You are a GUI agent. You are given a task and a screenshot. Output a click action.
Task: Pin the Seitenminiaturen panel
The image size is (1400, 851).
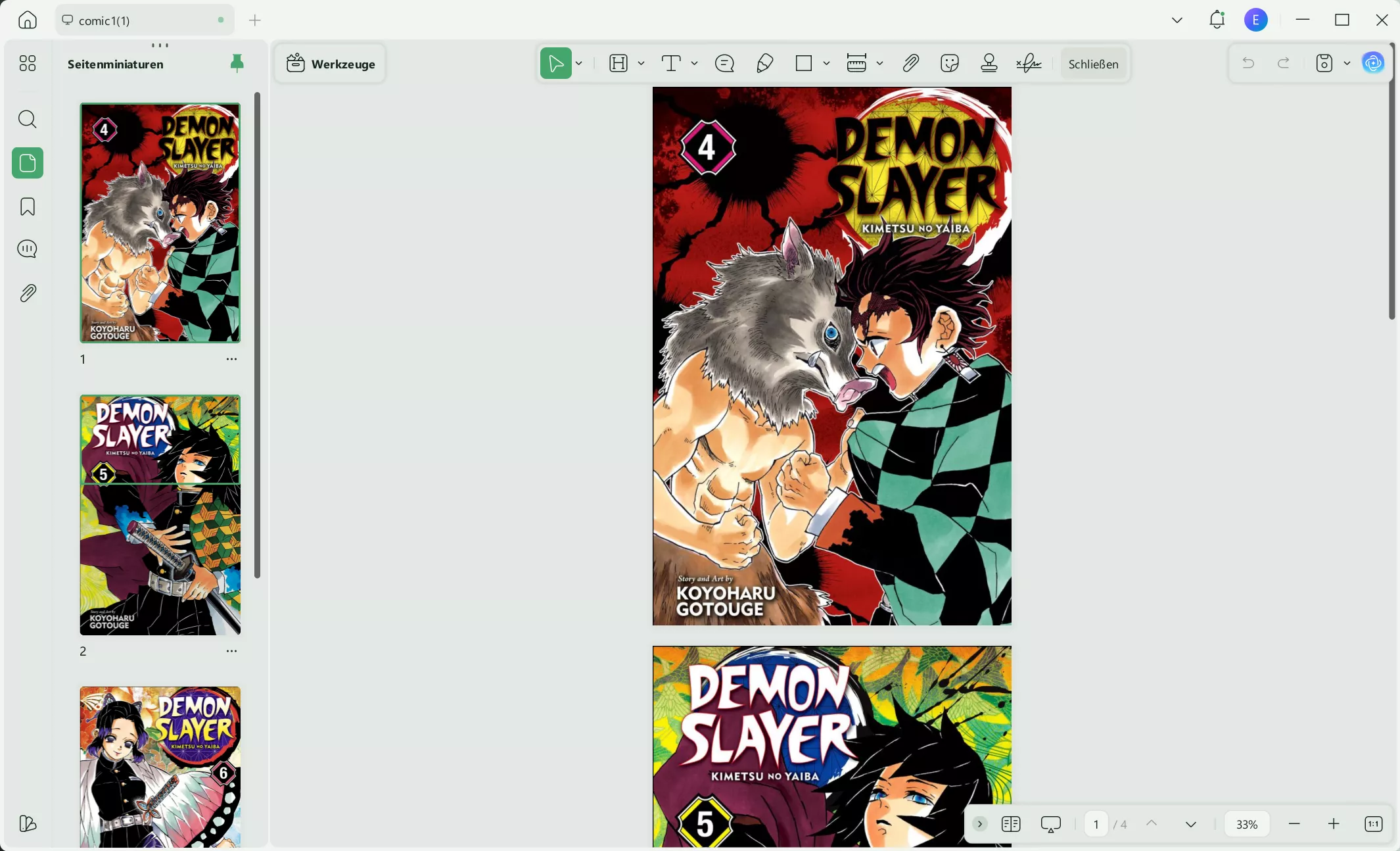[x=237, y=63]
